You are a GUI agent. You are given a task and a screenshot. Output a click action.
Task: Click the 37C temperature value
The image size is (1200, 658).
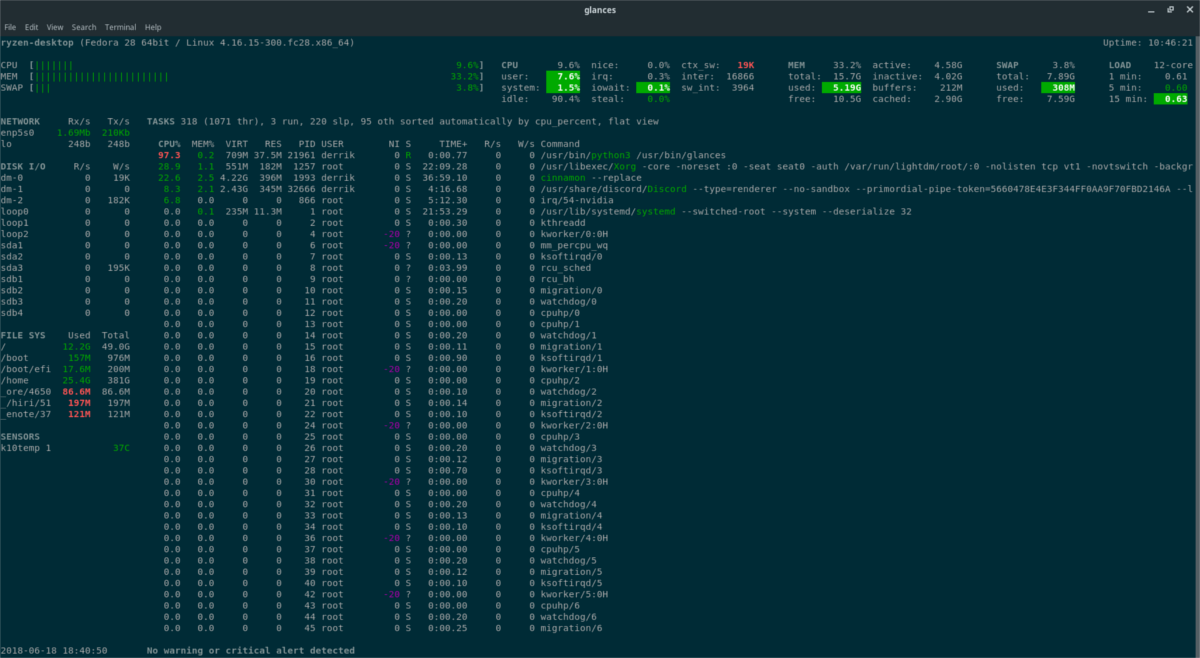click(121, 448)
